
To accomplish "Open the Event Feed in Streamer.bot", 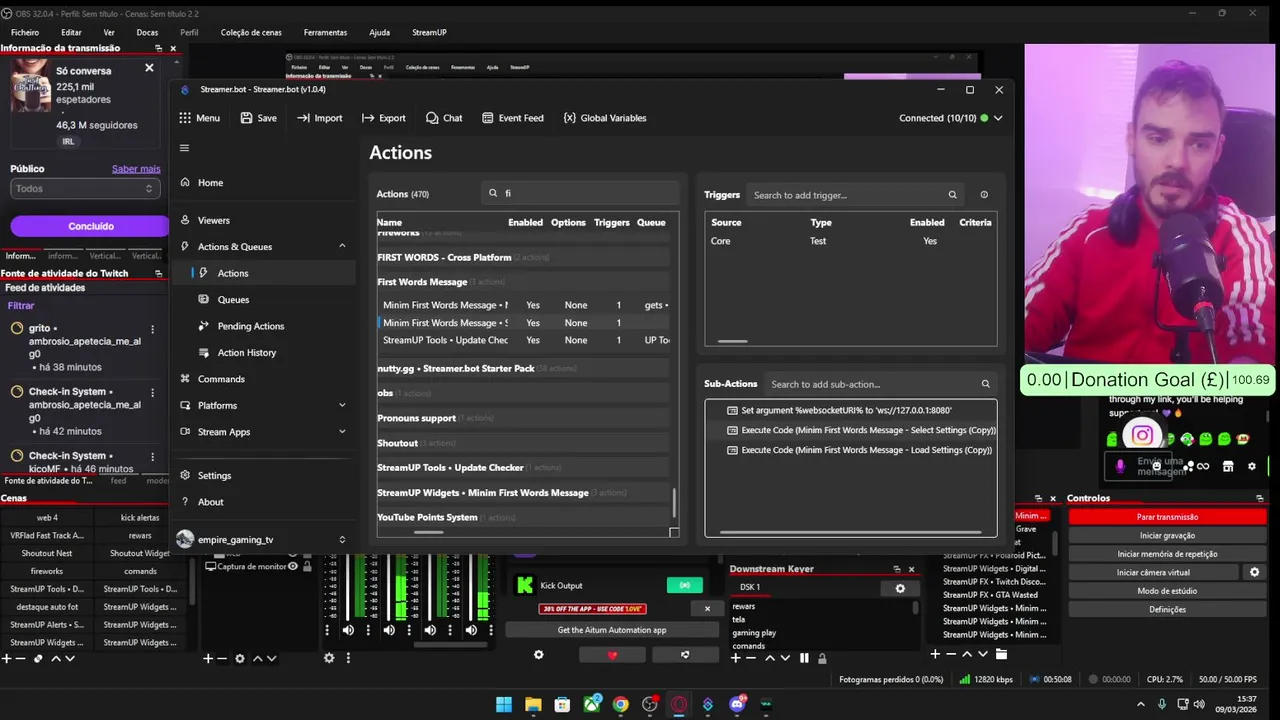I will tap(513, 118).
